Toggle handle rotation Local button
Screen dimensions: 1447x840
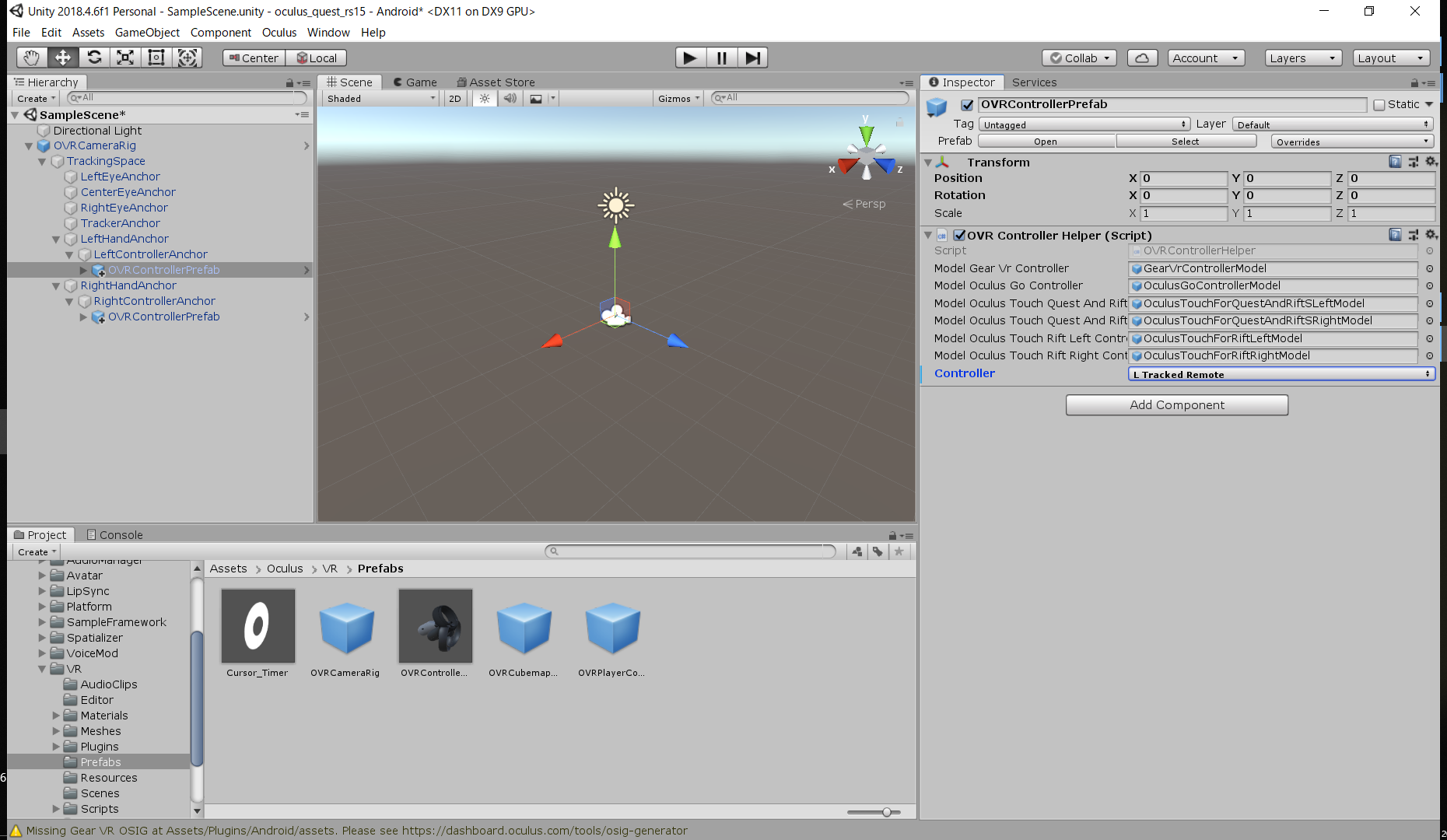coord(317,58)
